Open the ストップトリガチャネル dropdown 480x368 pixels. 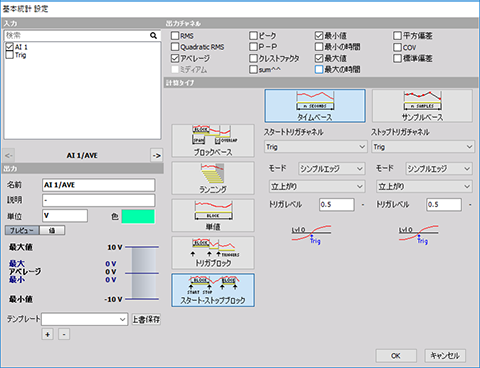pyautogui.click(x=423, y=147)
